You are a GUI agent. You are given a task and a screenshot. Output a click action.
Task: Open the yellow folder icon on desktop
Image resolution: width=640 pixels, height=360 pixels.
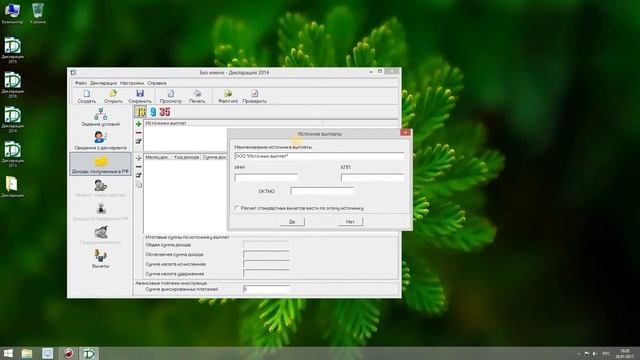pos(12,187)
